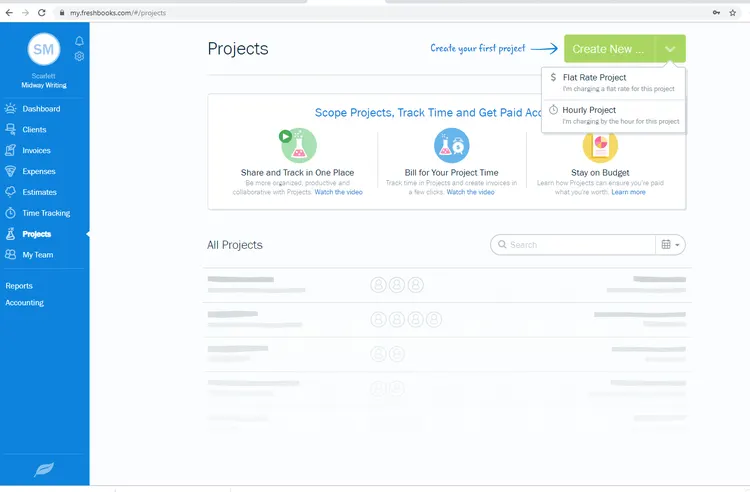The height and width of the screenshot is (492, 750).
Task: Click the dollar icon for Flat Rate
Action: point(553,77)
